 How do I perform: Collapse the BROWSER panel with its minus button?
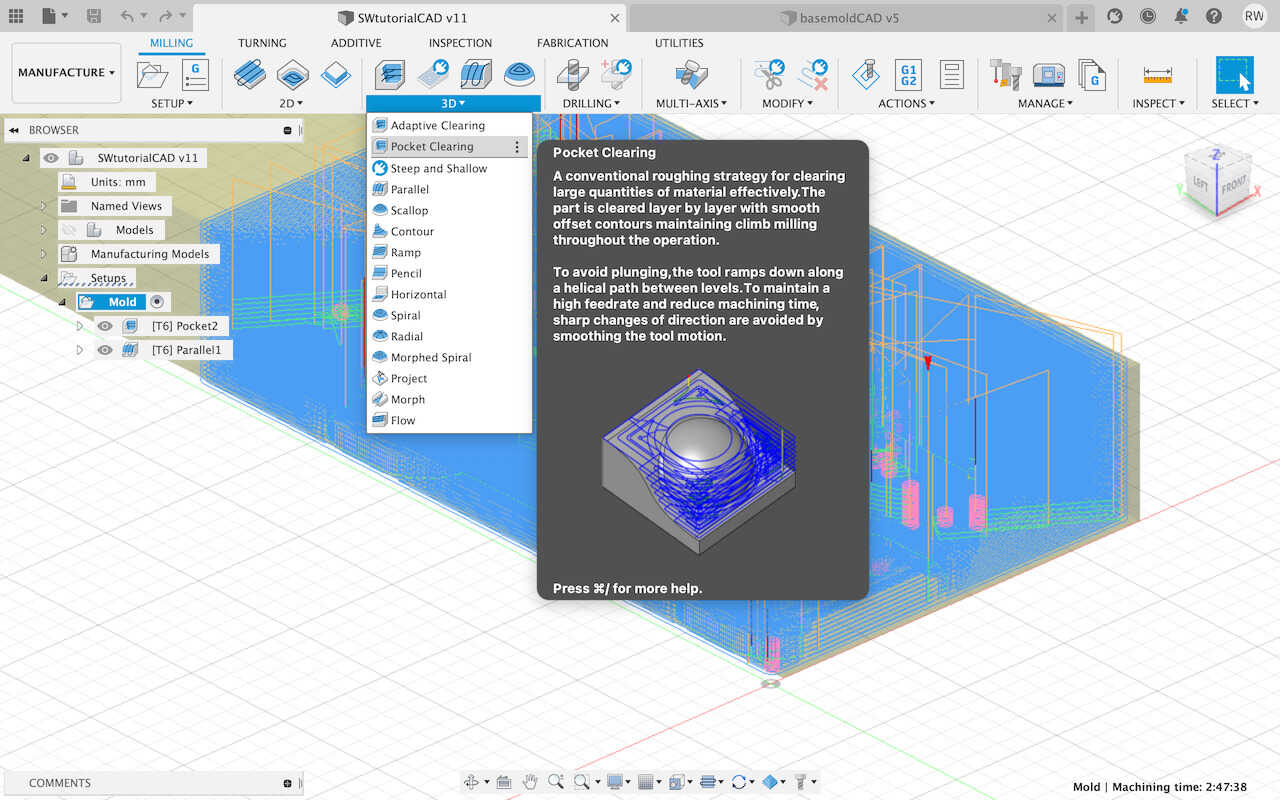pyautogui.click(x=287, y=130)
